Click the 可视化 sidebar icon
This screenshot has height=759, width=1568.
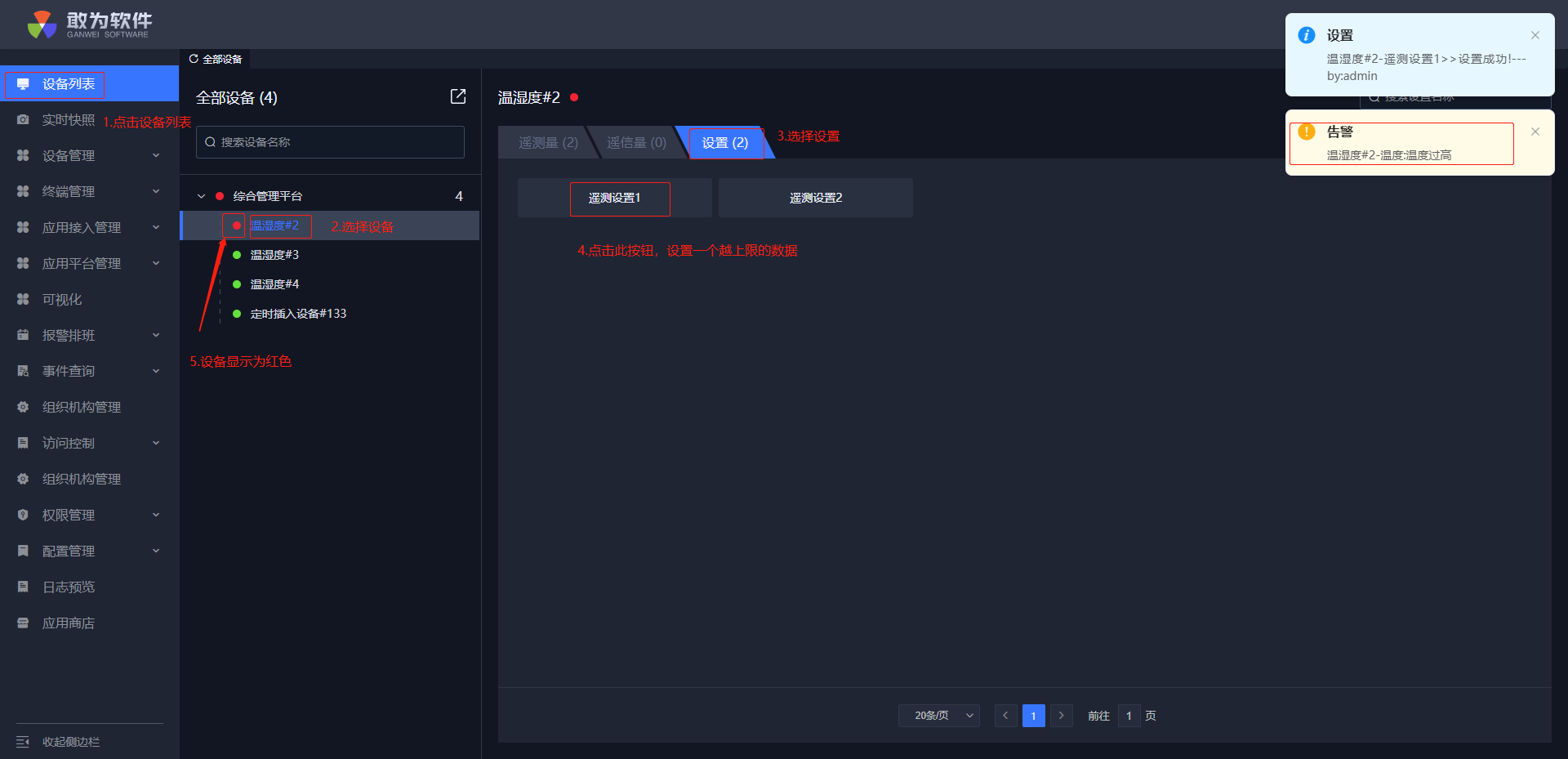pos(23,299)
